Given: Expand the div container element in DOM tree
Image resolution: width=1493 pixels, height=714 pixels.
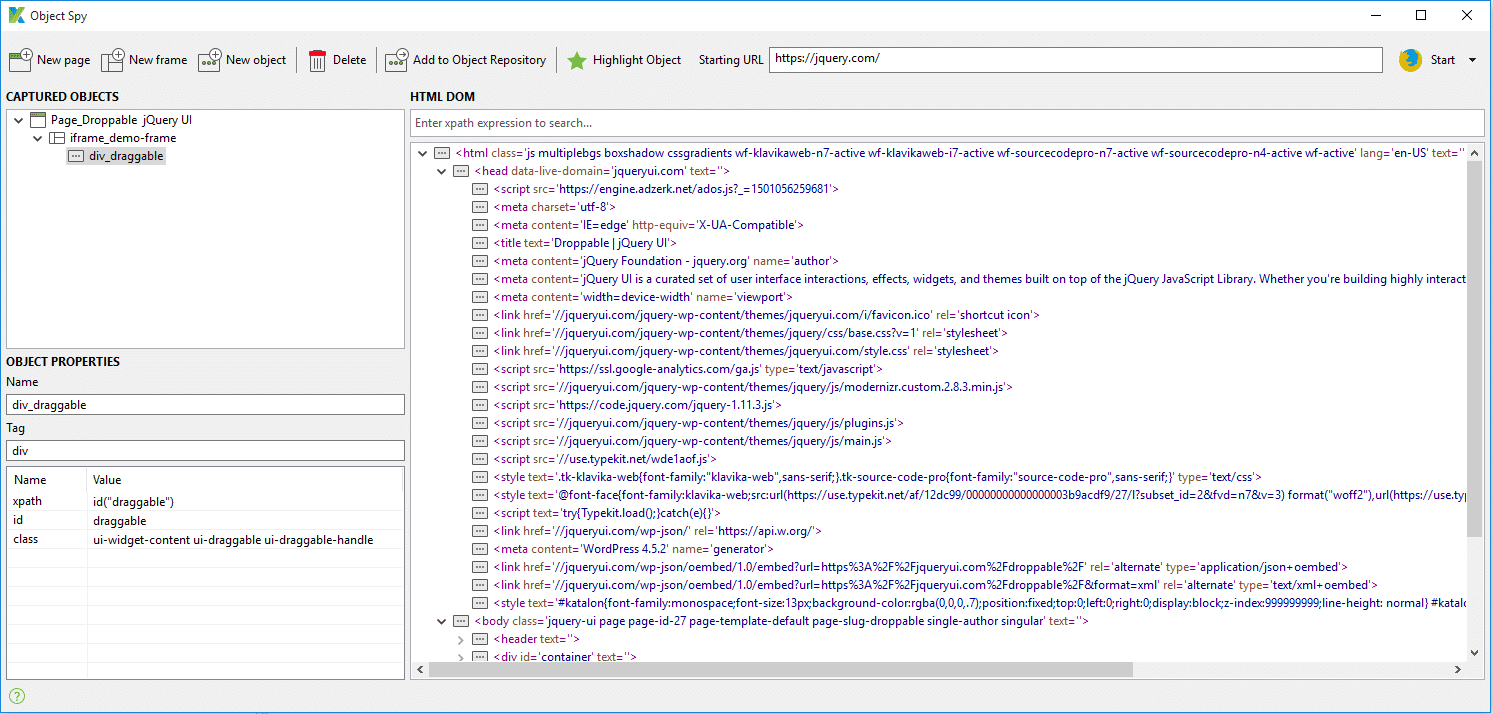Looking at the screenshot, I should pyautogui.click(x=461, y=657).
